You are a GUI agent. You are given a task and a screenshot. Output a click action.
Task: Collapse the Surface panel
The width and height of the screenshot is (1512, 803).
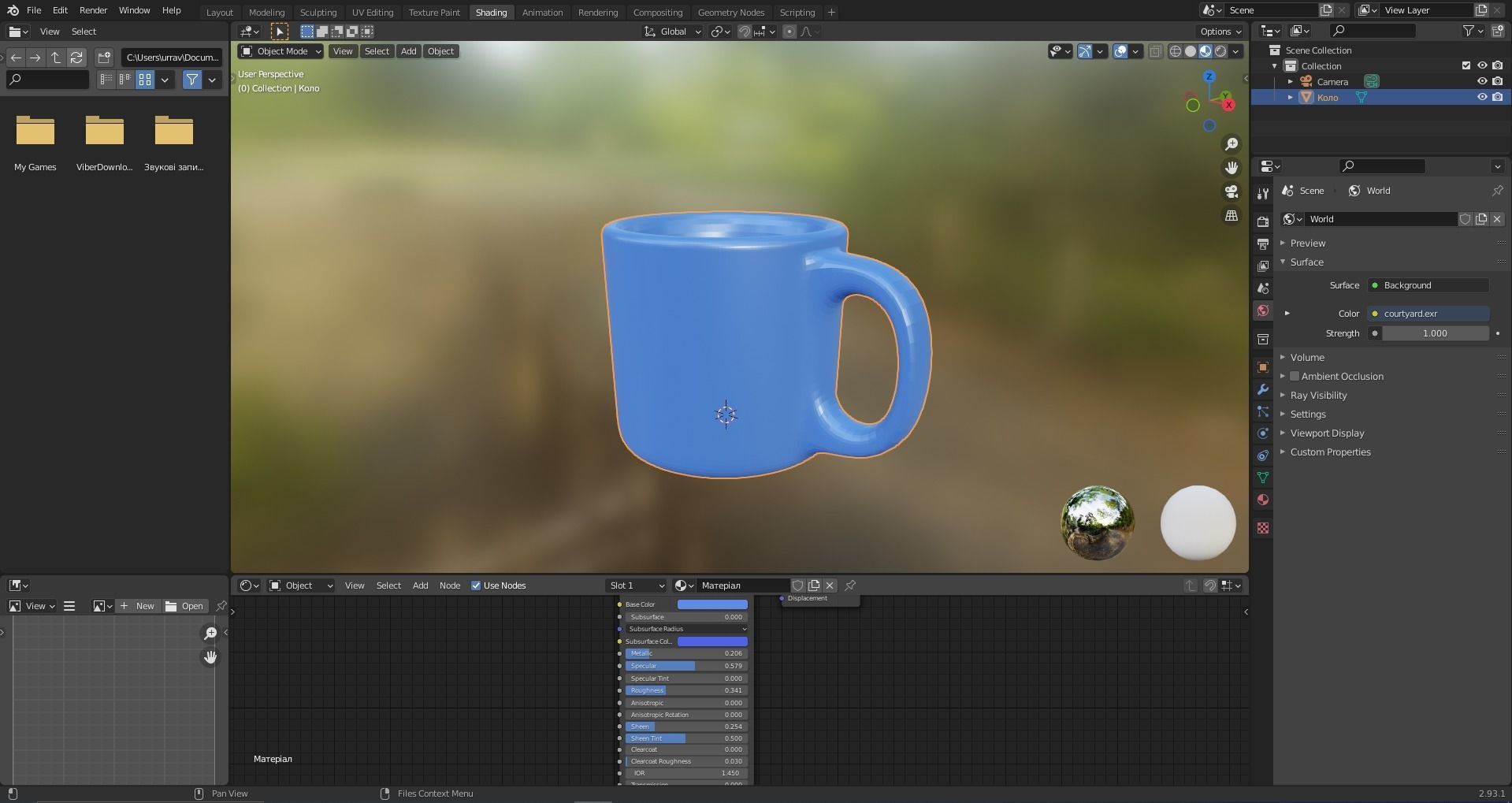tap(1306, 262)
